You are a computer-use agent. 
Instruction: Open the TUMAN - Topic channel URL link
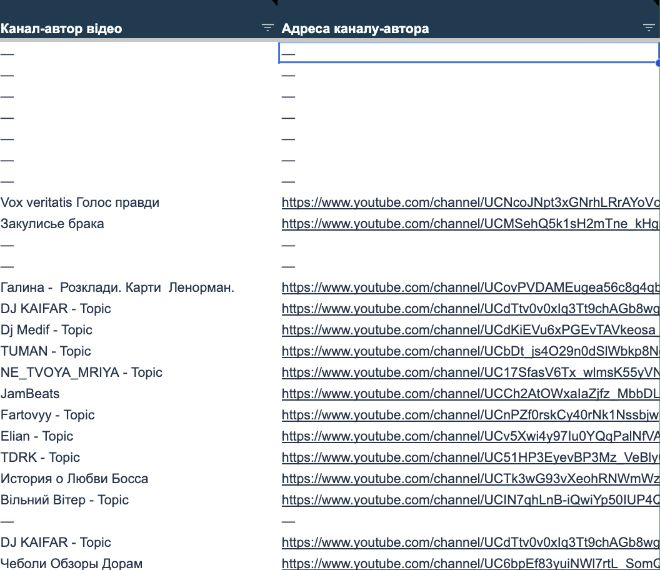click(x=470, y=351)
